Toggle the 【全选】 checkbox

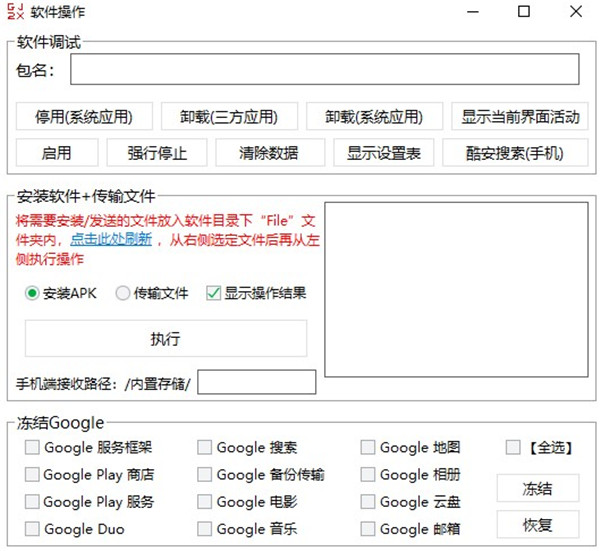[514, 448]
